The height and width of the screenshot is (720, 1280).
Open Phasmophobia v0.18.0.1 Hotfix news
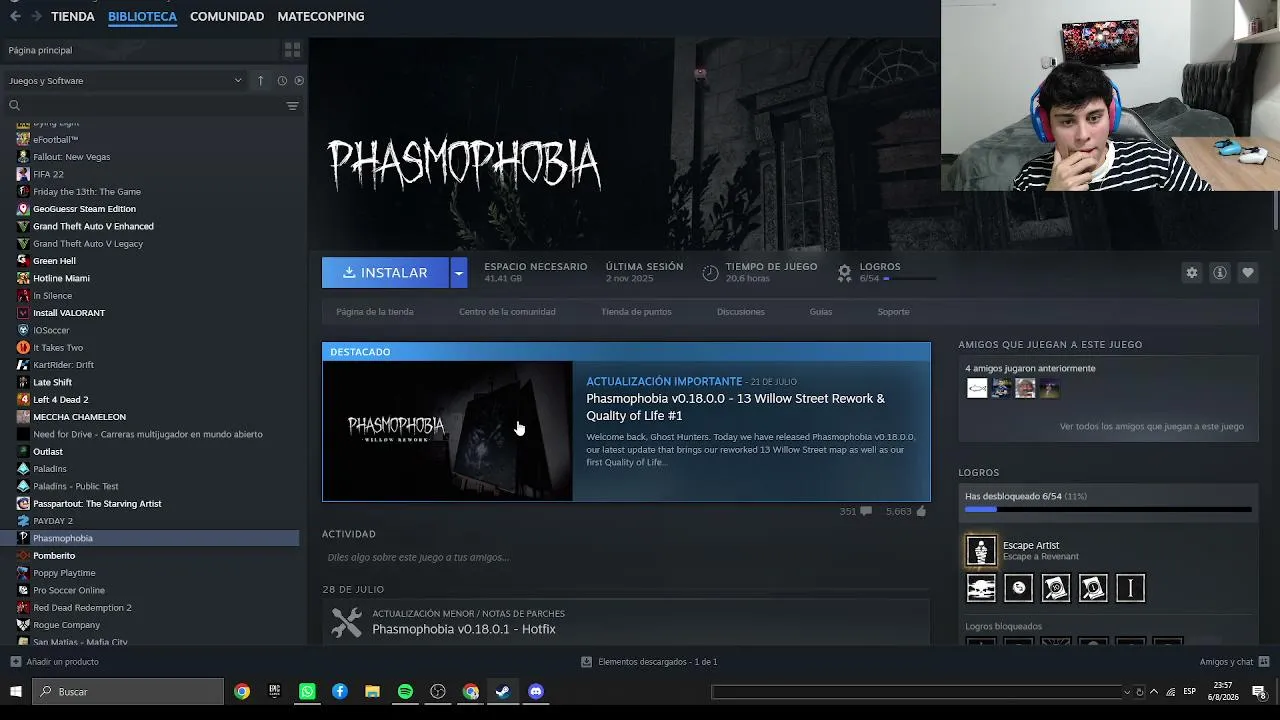point(464,629)
